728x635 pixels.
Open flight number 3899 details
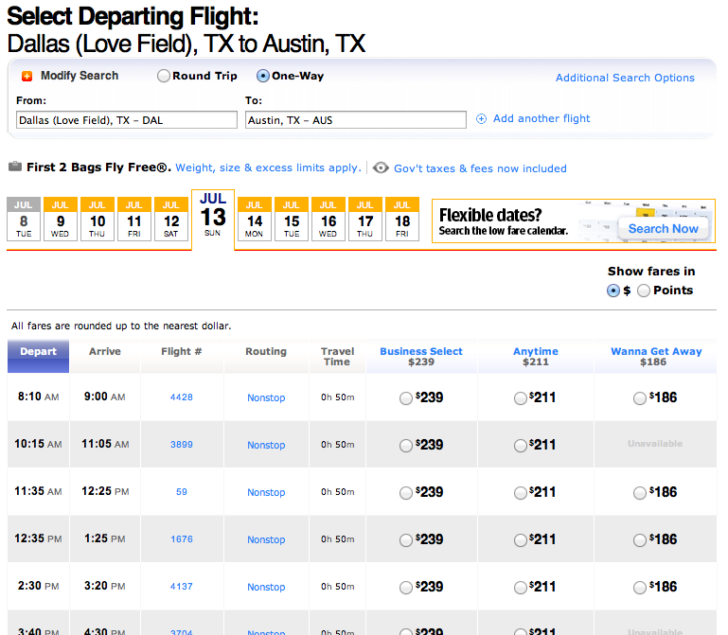[x=181, y=445]
